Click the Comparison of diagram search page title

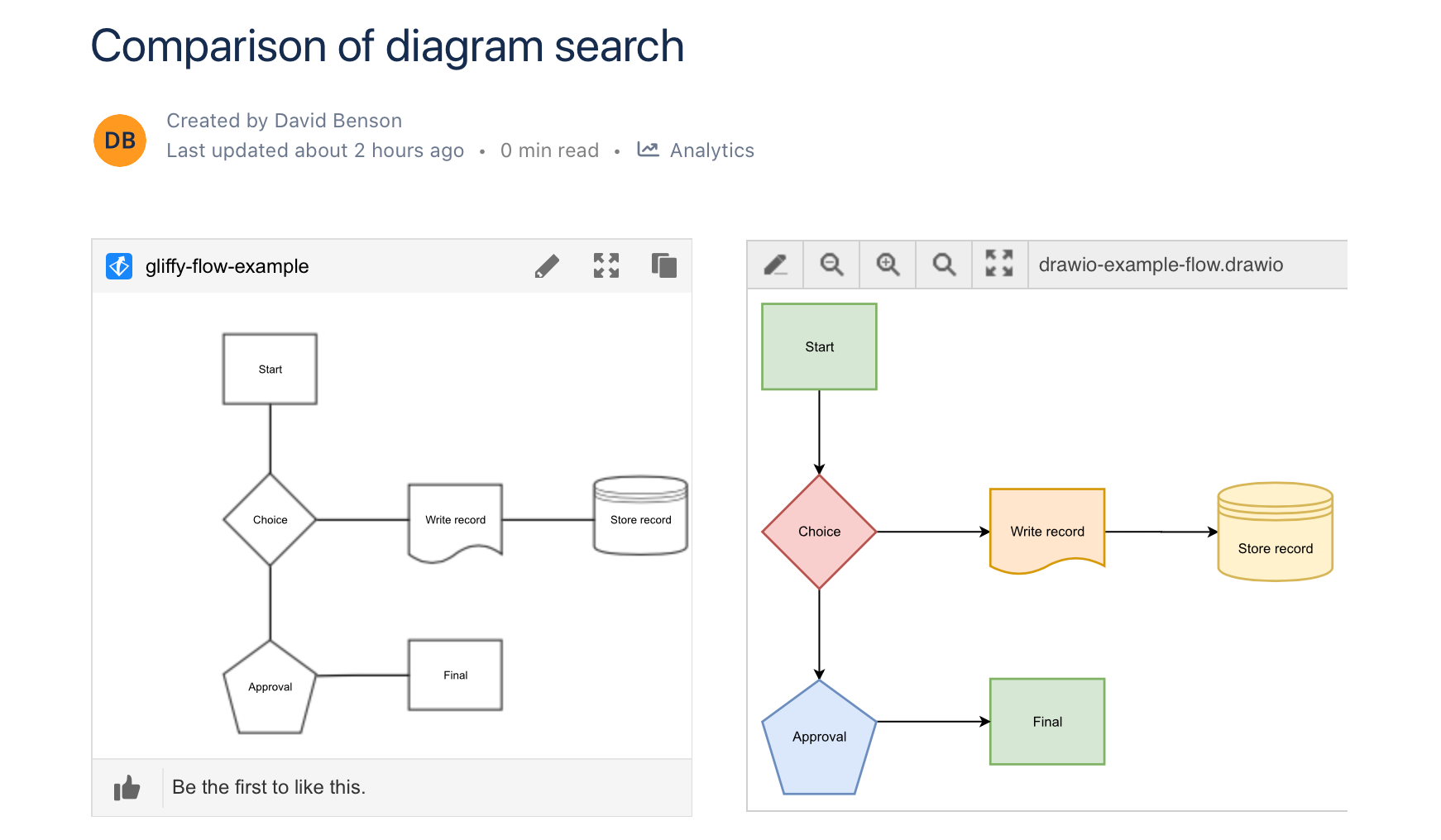[387, 47]
